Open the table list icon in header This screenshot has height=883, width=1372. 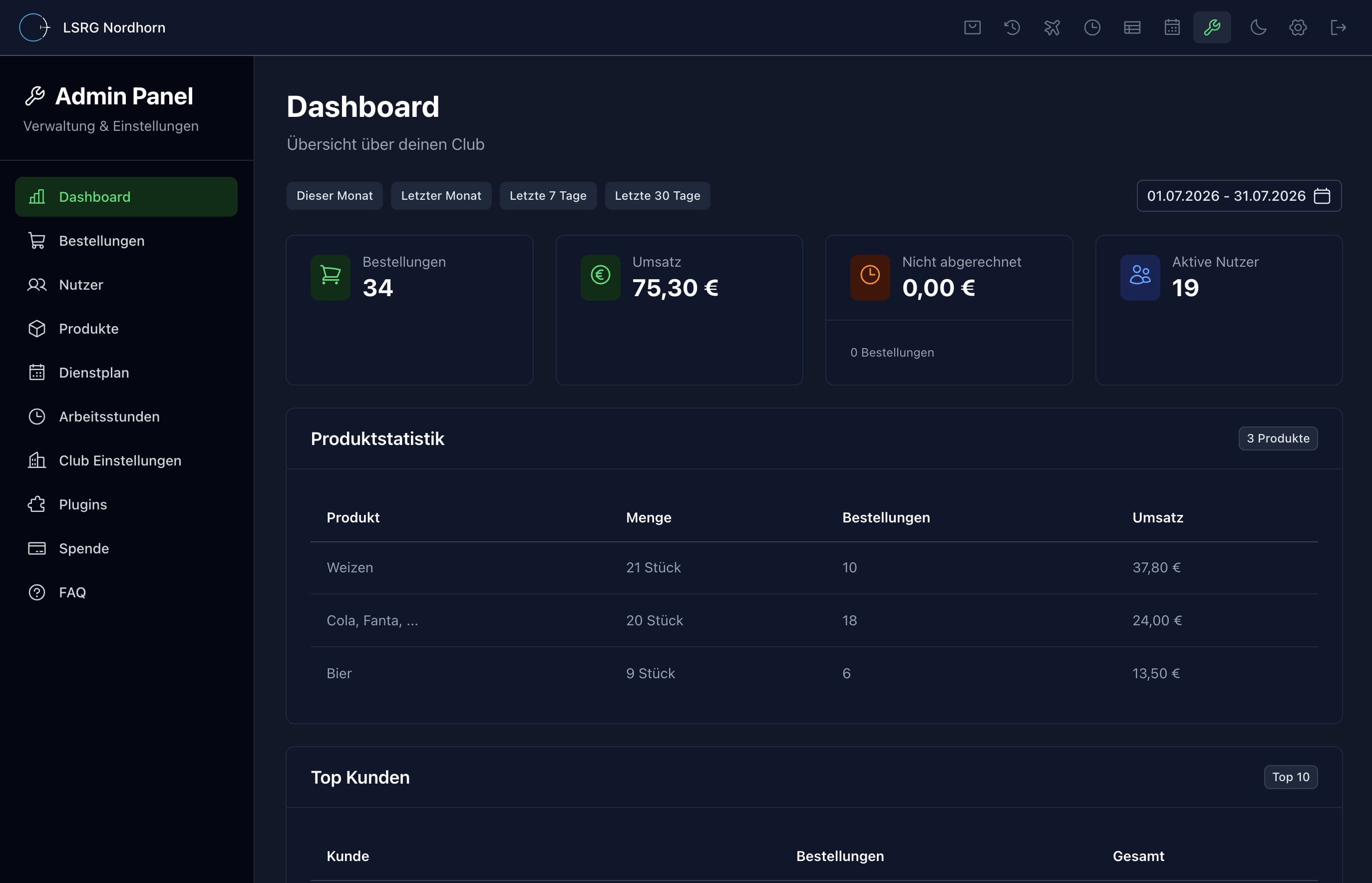(x=1132, y=27)
